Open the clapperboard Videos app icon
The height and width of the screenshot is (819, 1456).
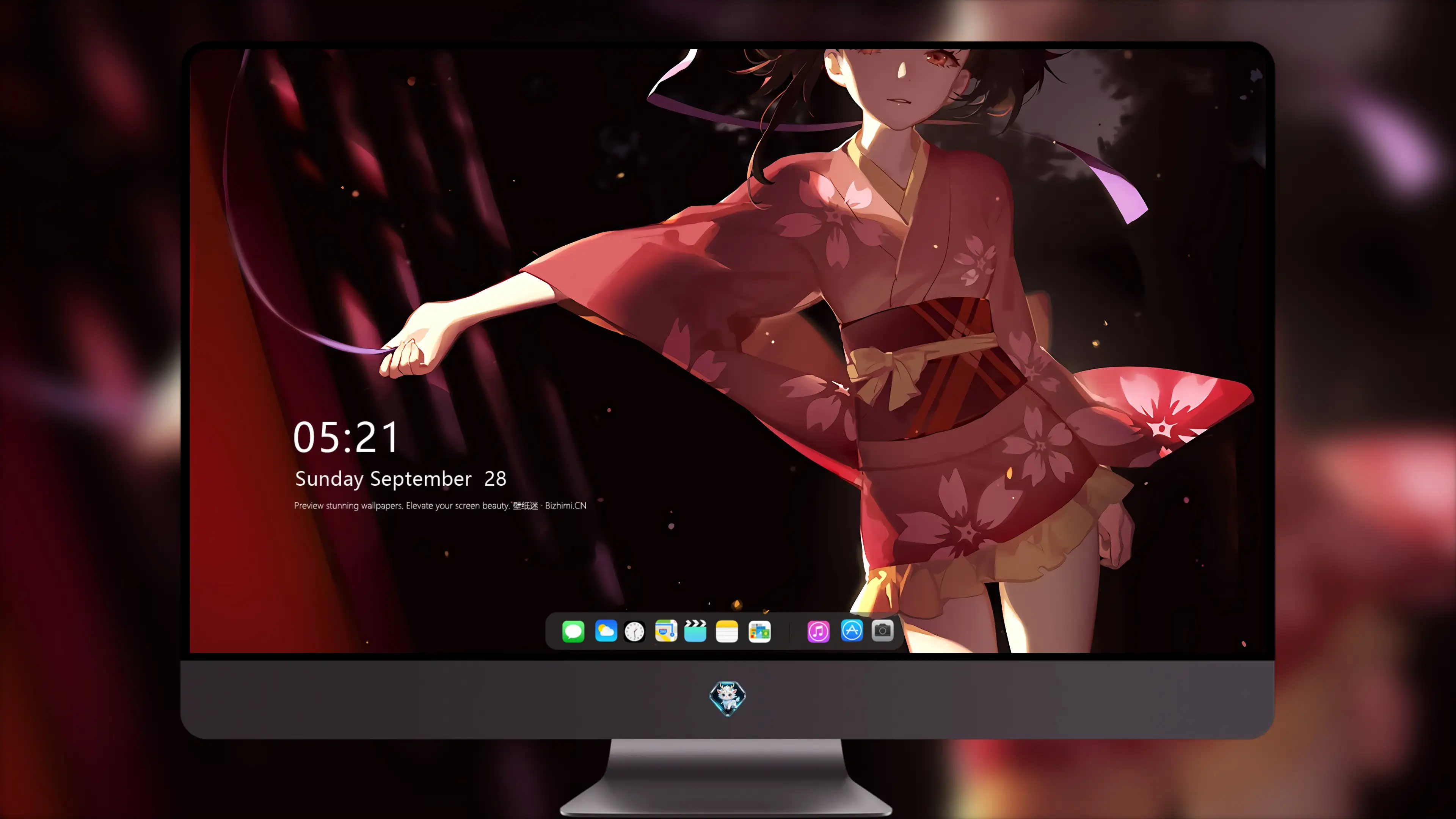(x=695, y=631)
